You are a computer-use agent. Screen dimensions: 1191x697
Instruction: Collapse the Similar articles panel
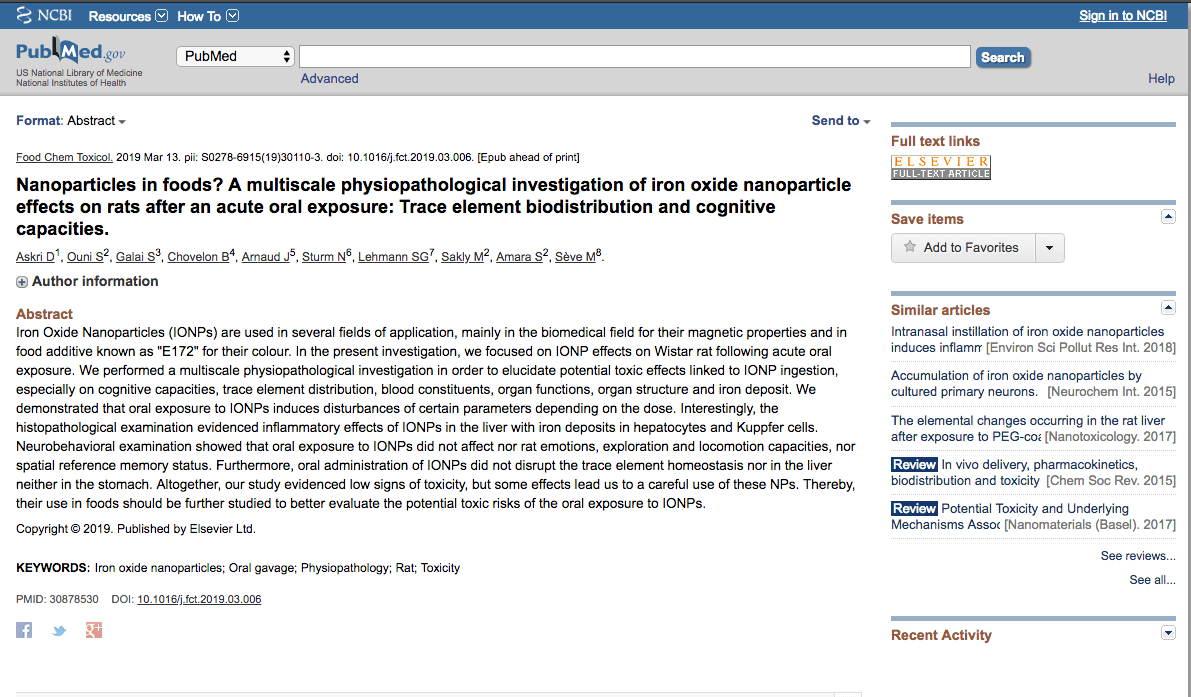(x=1168, y=308)
